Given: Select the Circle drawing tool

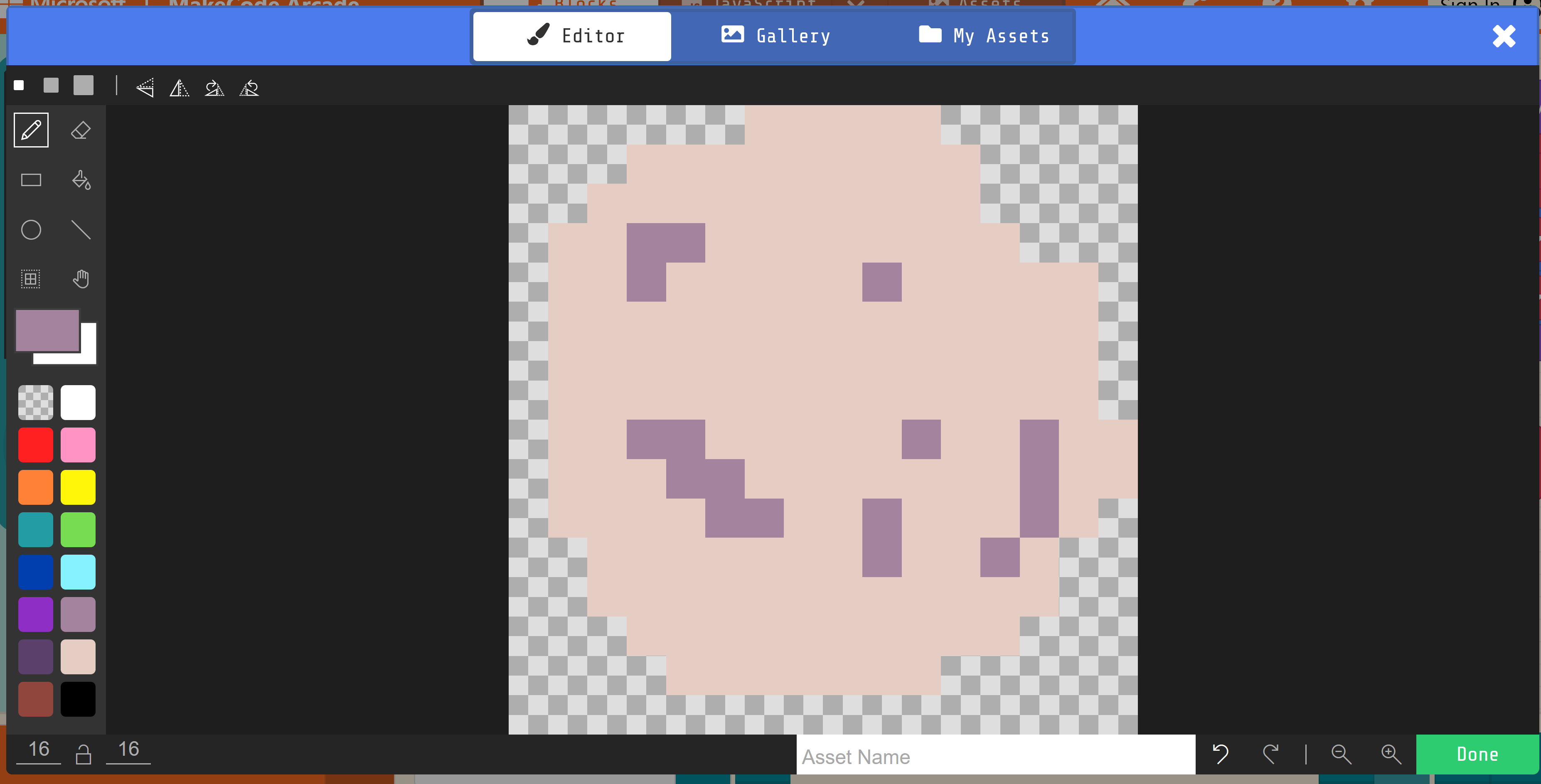Looking at the screenshot, I should click(x=31, y=230).
